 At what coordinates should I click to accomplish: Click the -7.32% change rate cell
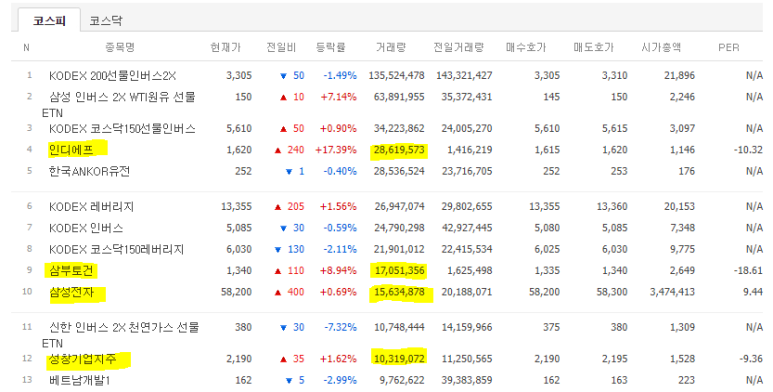(340, 327)
